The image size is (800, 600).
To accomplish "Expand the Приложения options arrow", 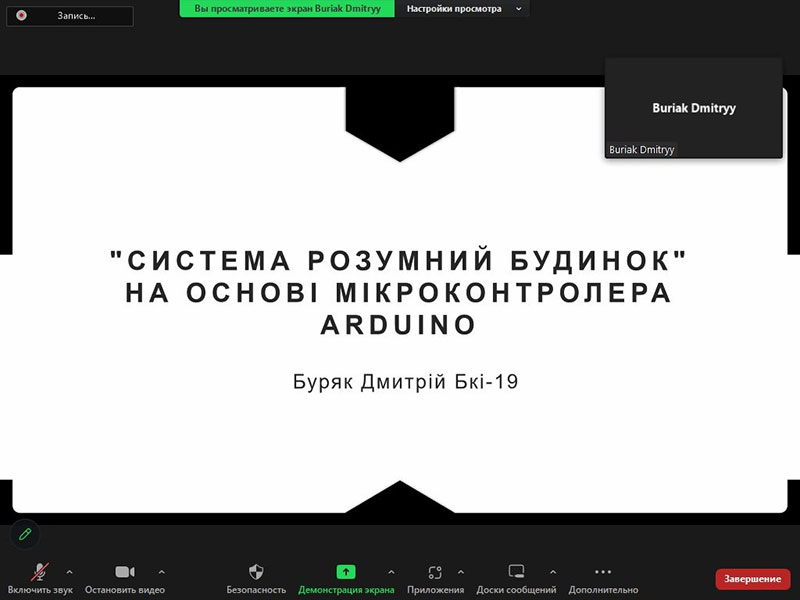I will (x=461, y=572).
